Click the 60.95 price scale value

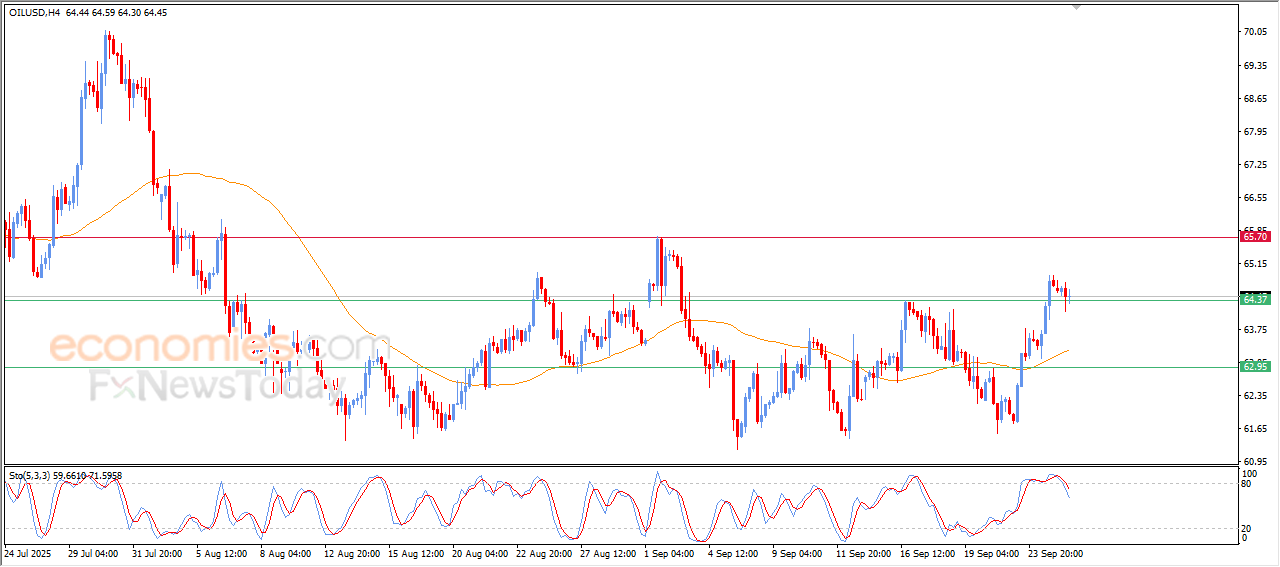1254,461
